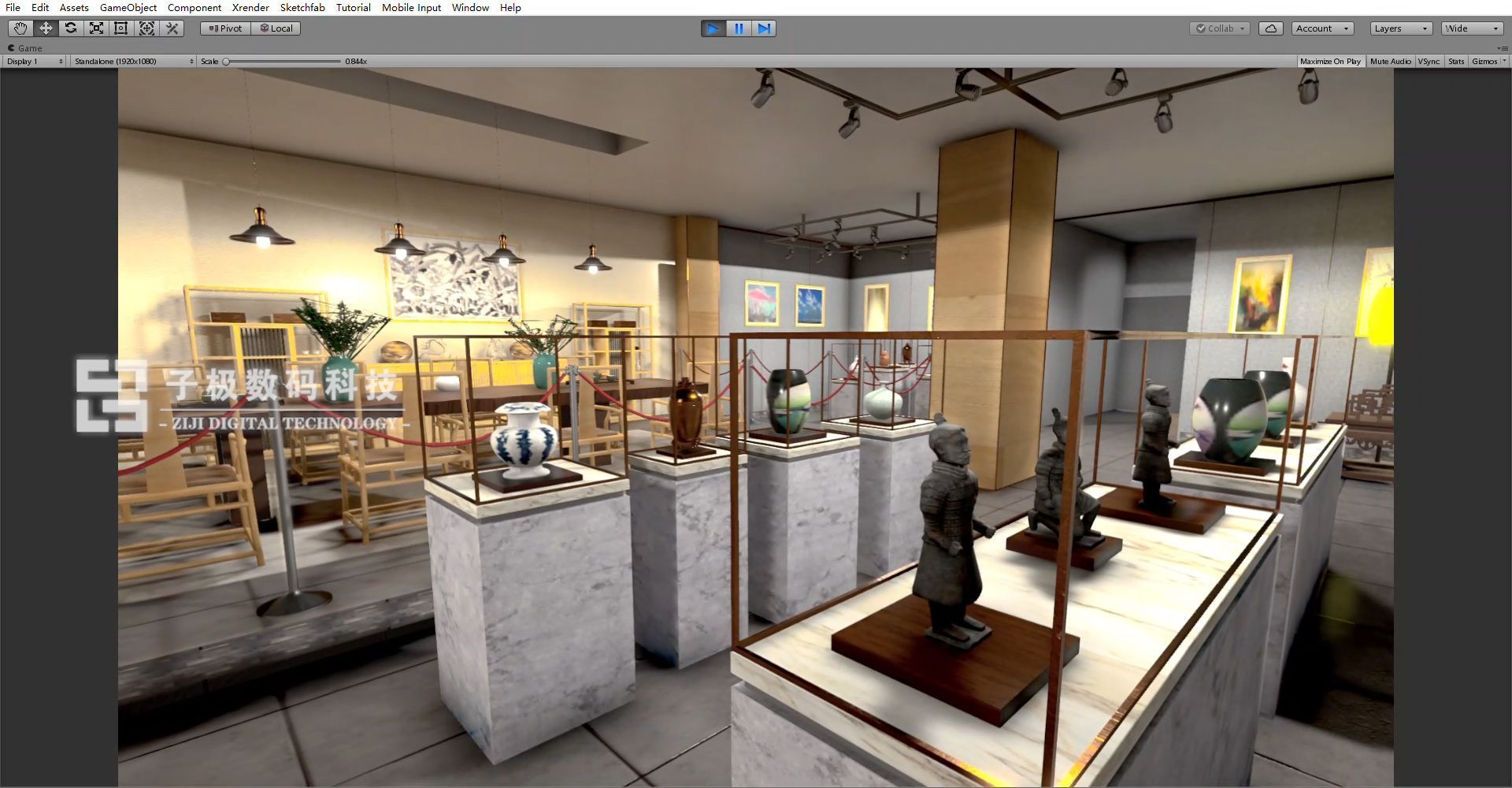Toggle Pivot handle mode
This screenshot has height=788, width=1512.
pyautogui.click(x=224, y=28)
